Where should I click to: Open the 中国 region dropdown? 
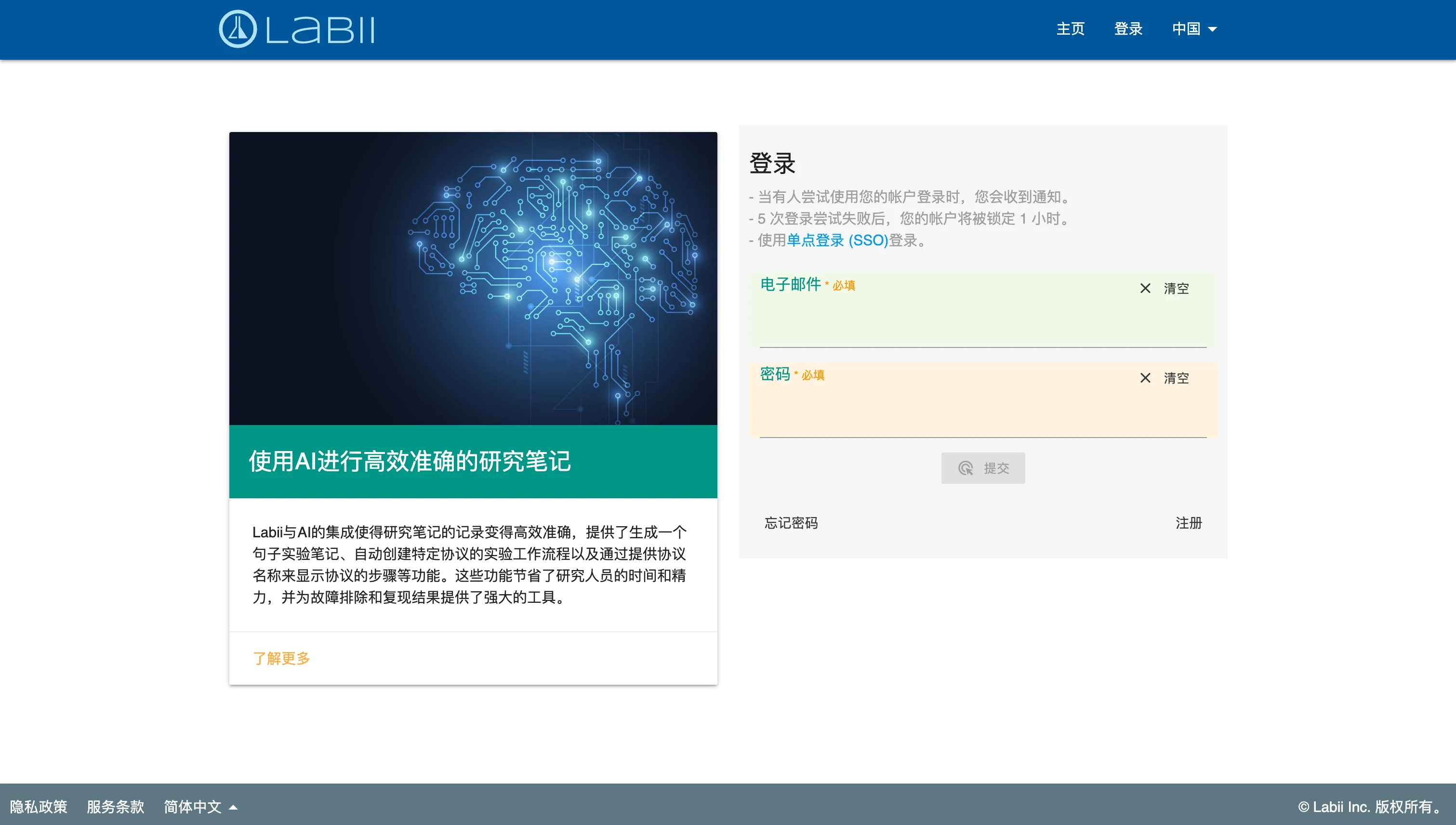coord(1194,29)
